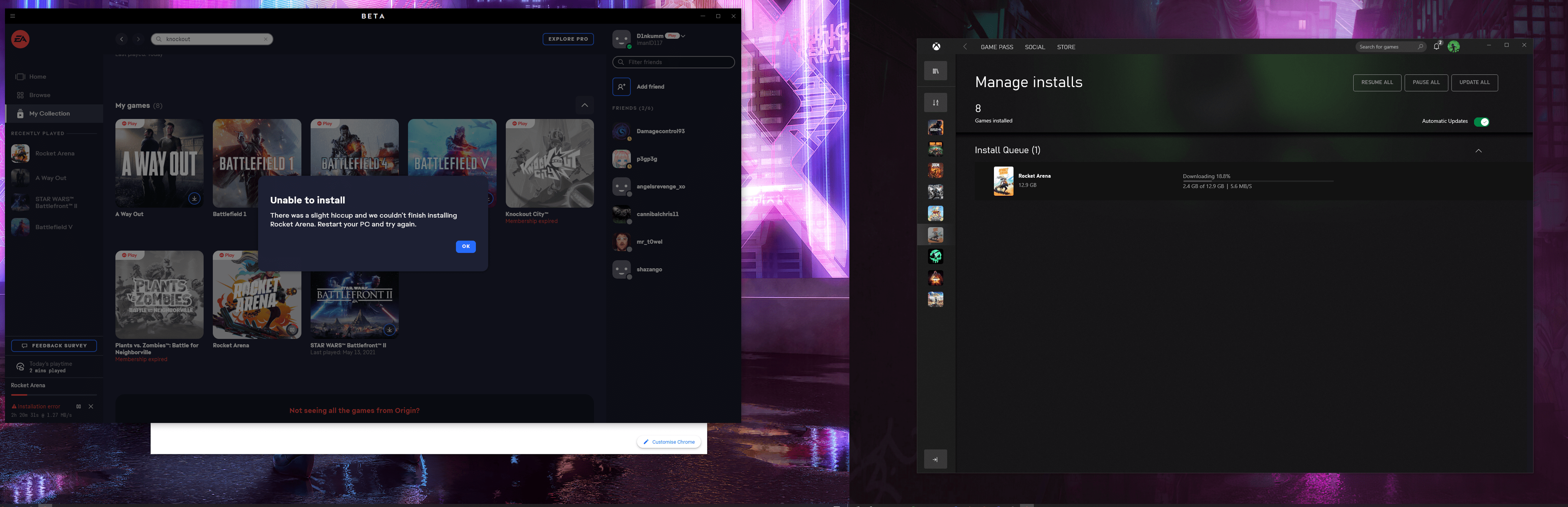Screen dimensions: 1568x507
Task: Click the A Way Out download icon
Action: [194, 198]
